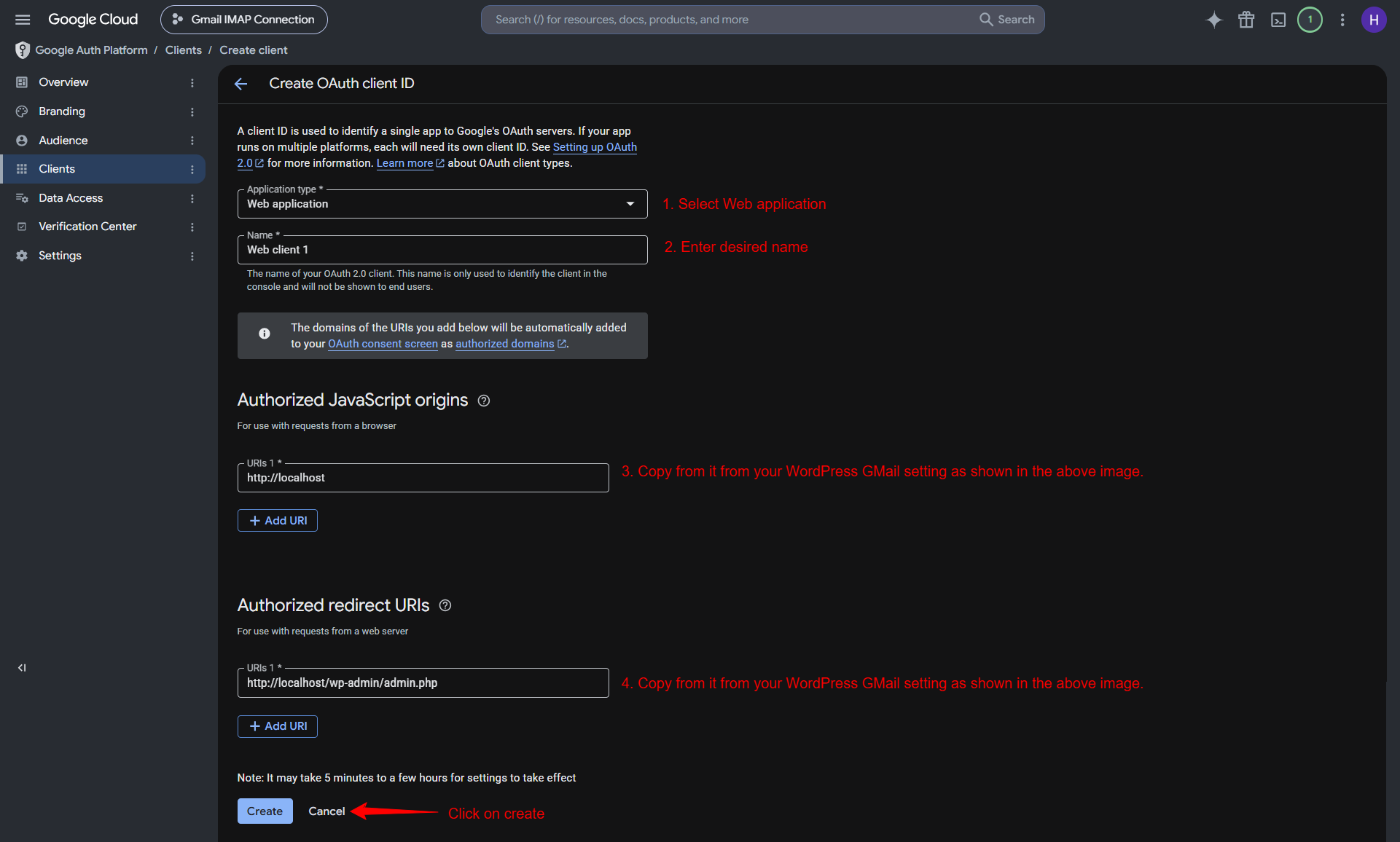Click the 'Authorized JavaScript origins' heading
Viewport: 1400px width, 842px height.
[353, 400]
